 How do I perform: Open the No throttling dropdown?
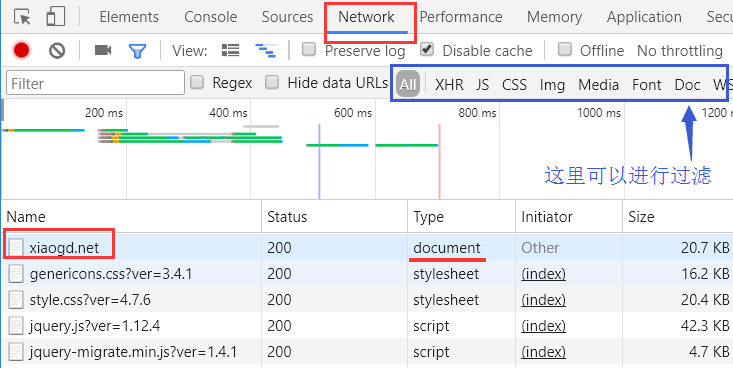[680, 51]
